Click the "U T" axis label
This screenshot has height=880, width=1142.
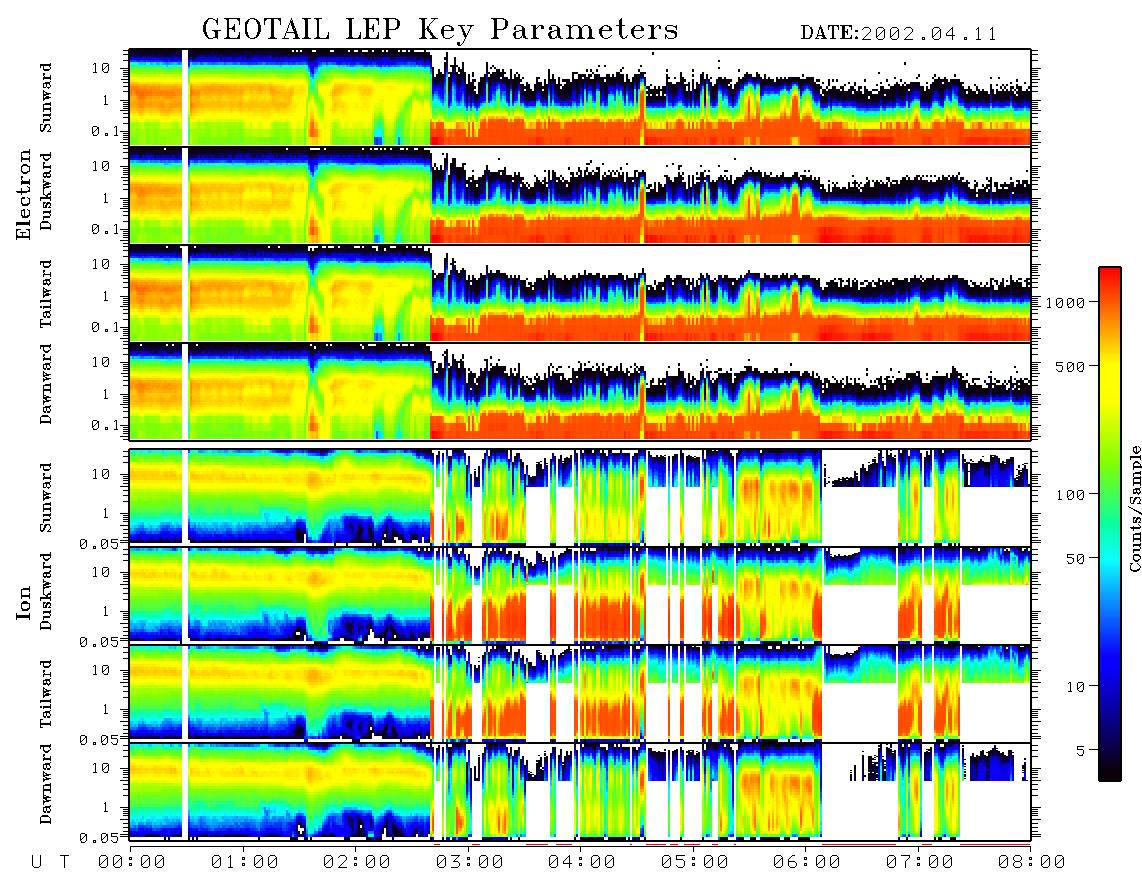[x=50, y=863]
